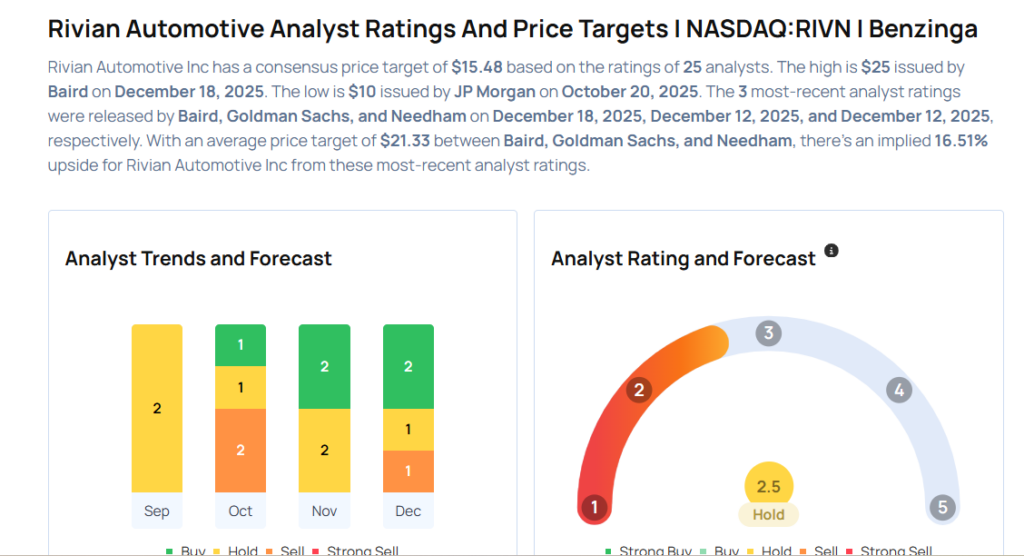Click the yellow 2.5 rating circle

(768, 487)
